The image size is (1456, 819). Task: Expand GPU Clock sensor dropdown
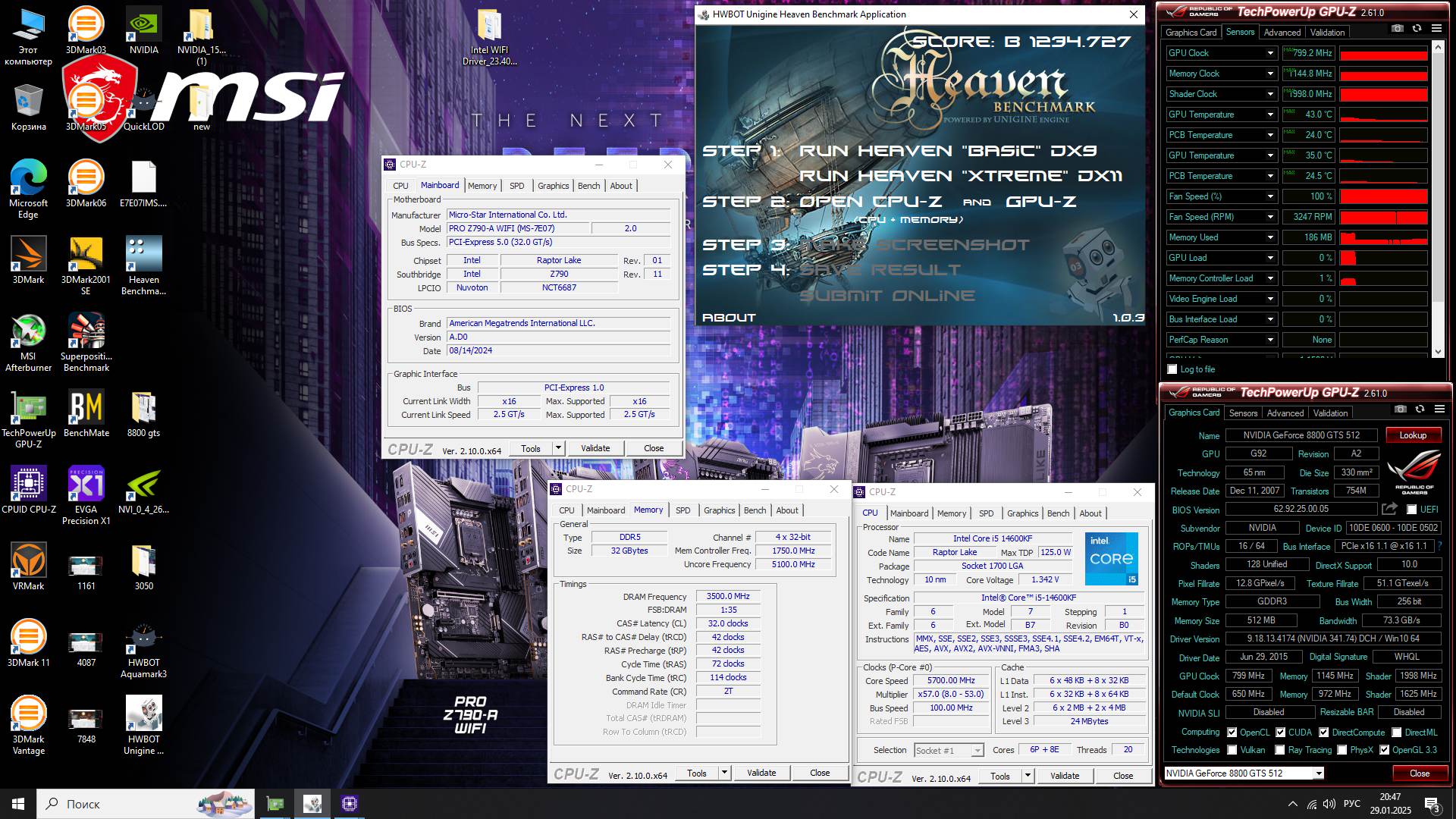click(1270, 53)
